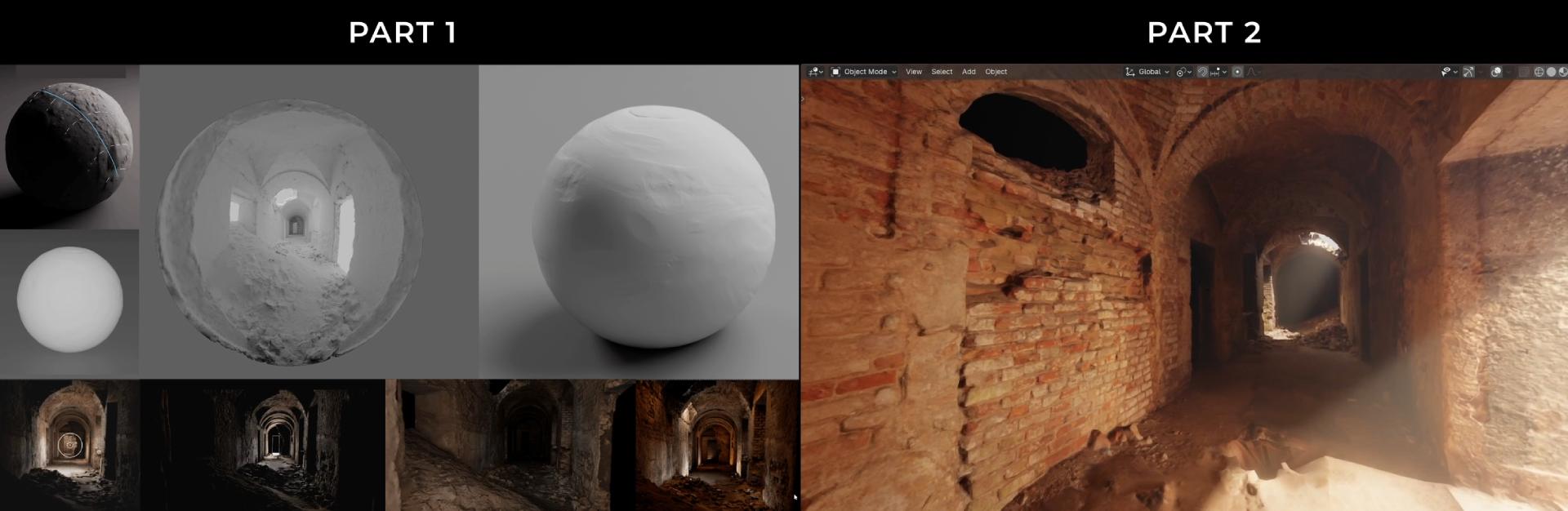This screenshot has width=1568, height=511.
Task: Select the dark rough sphere thumbnail
Action: pos(69,147)
